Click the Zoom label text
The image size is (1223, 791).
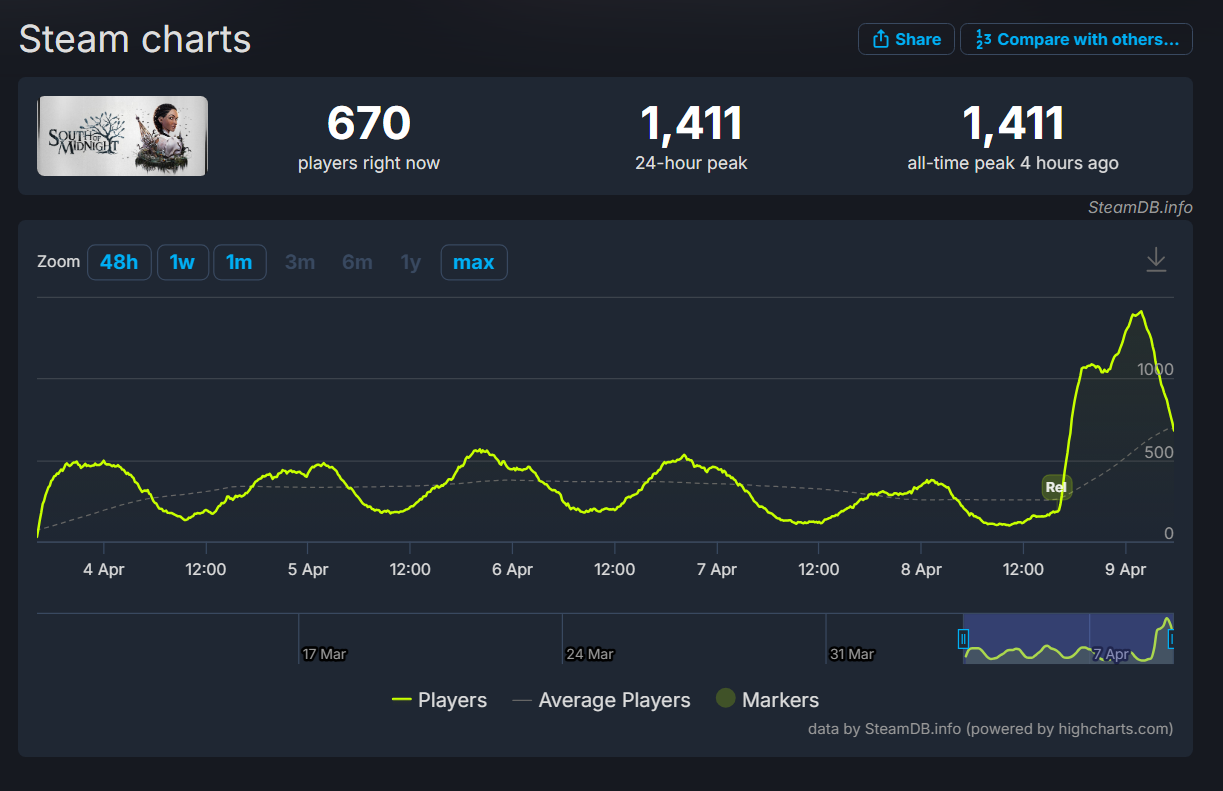(58, 262)
